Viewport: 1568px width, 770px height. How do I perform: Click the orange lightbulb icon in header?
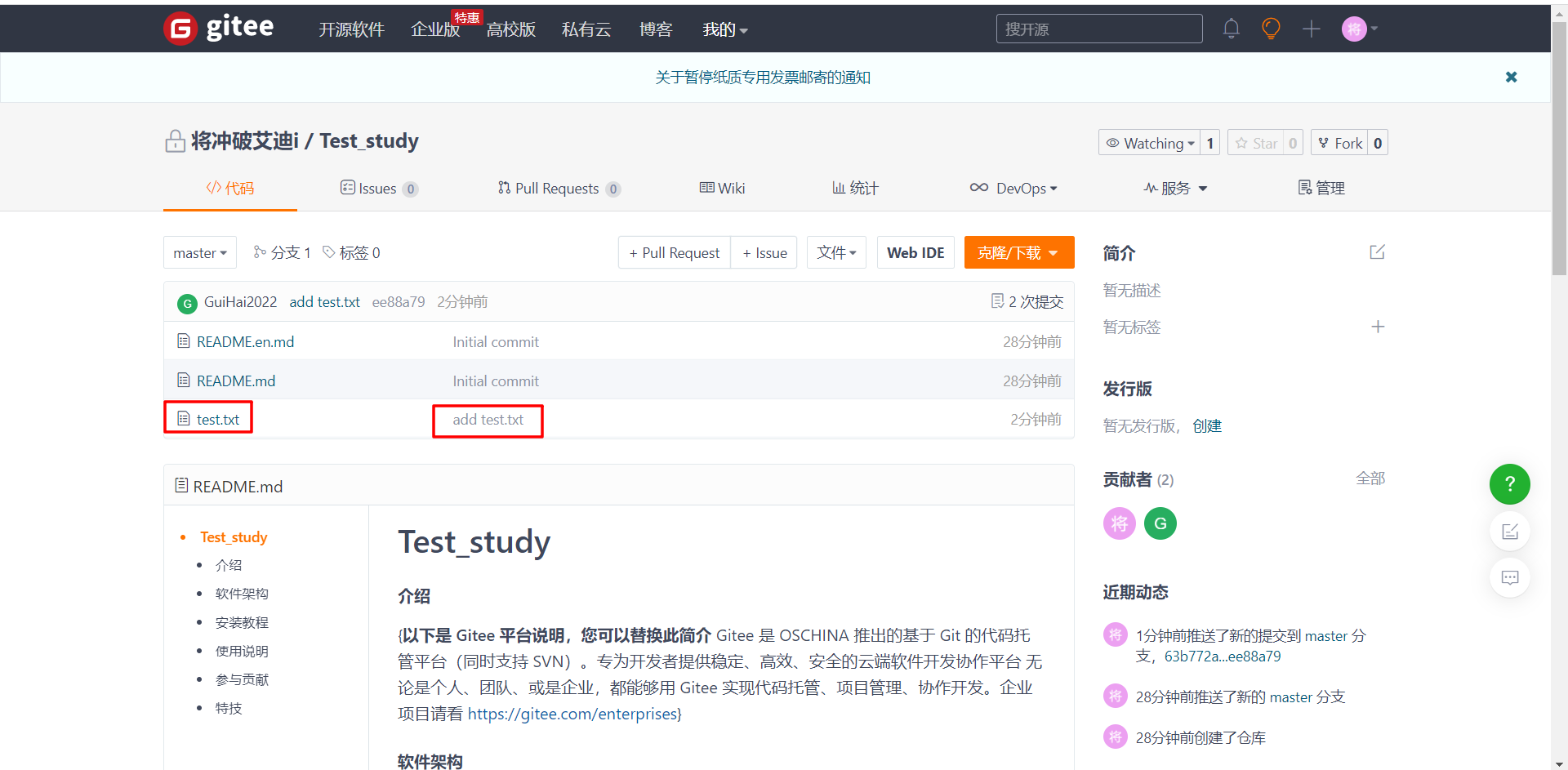pyautogui.click(x=1271, y=29)
